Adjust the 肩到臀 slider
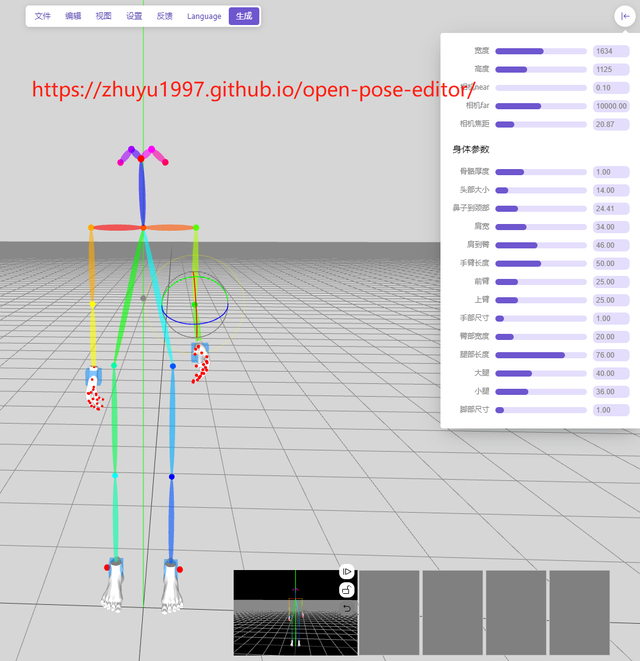 pyautogui.click(x=541, y=245)
